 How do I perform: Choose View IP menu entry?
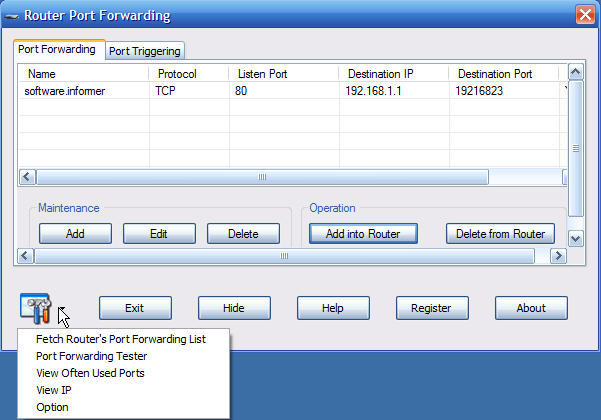point(54,390)
